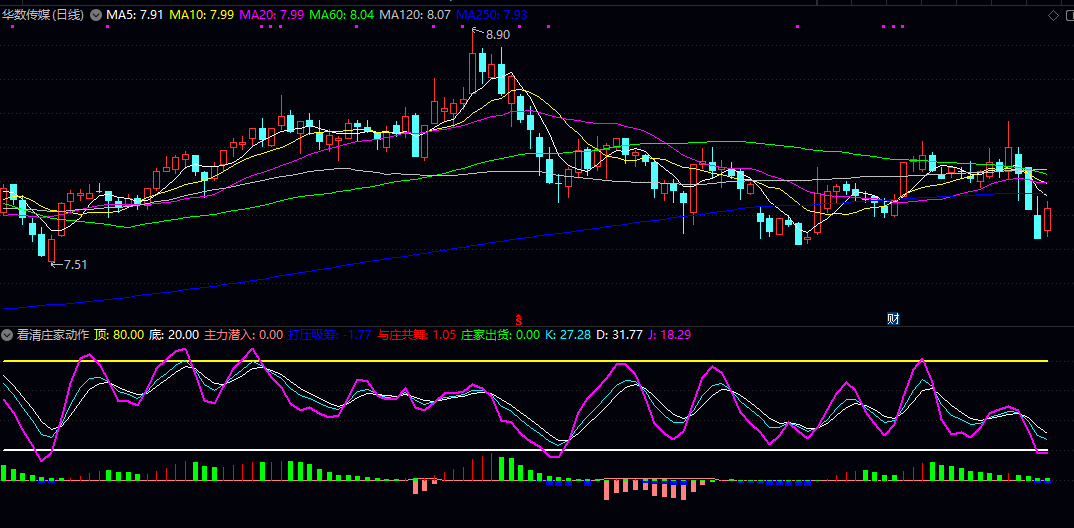The height and width of the screenshot is (528, 1074).
Task: Click the 7.51 low price annotation
Action: [74, 265]
